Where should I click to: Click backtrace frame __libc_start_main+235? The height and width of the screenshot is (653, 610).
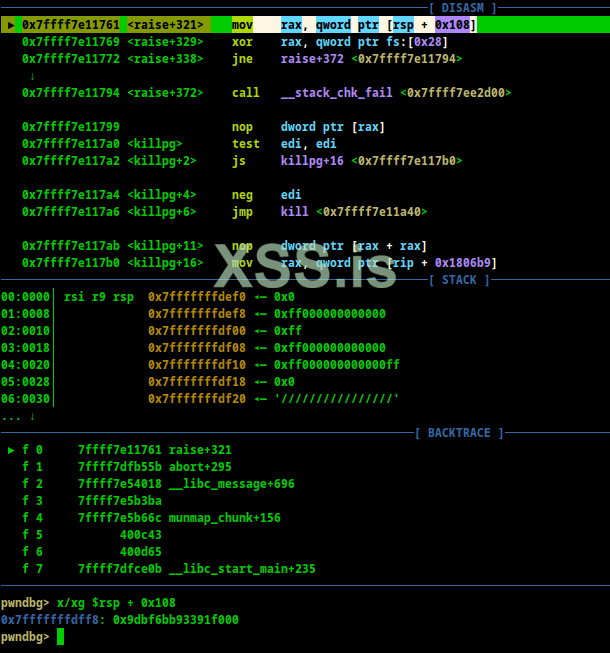coord(169,569)
